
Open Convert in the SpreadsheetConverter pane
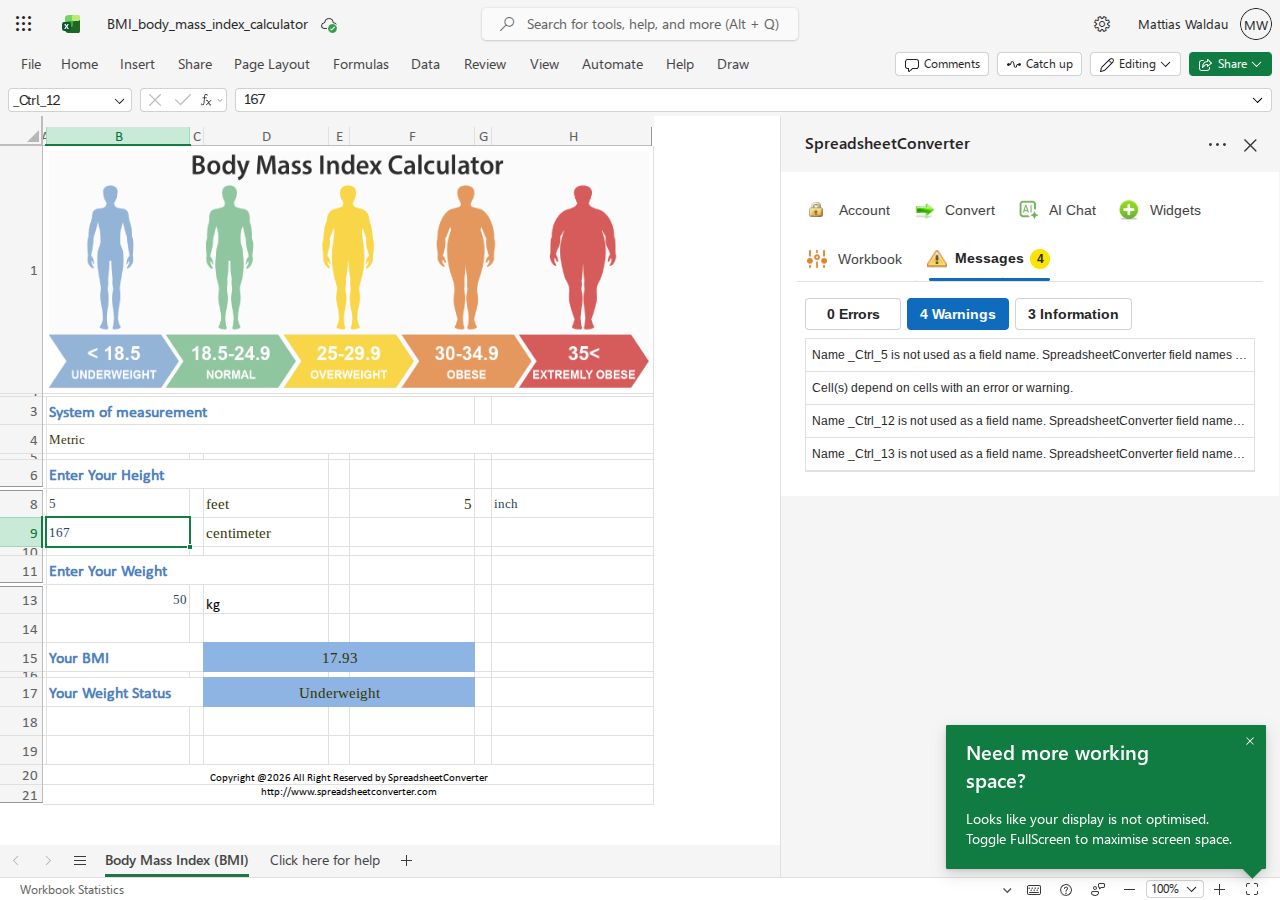[955, 210]
